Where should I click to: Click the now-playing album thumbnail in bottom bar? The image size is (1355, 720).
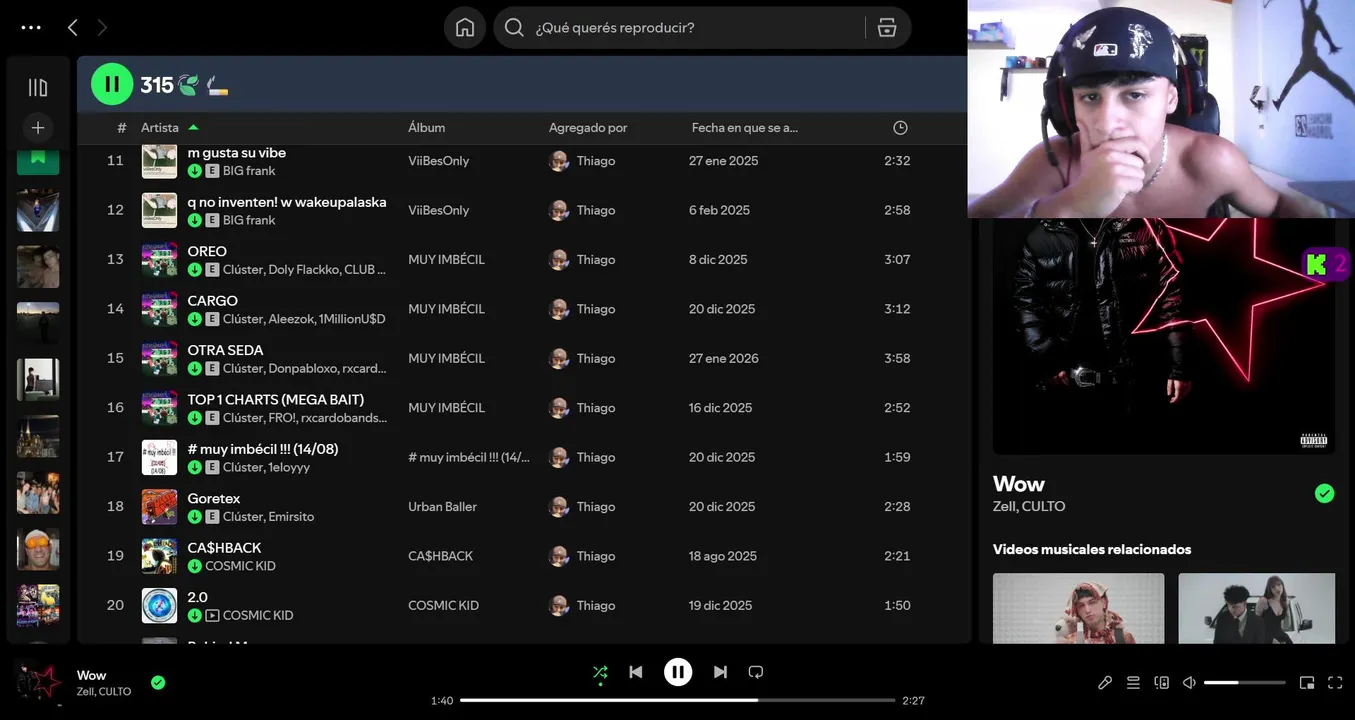coord(38,683)
